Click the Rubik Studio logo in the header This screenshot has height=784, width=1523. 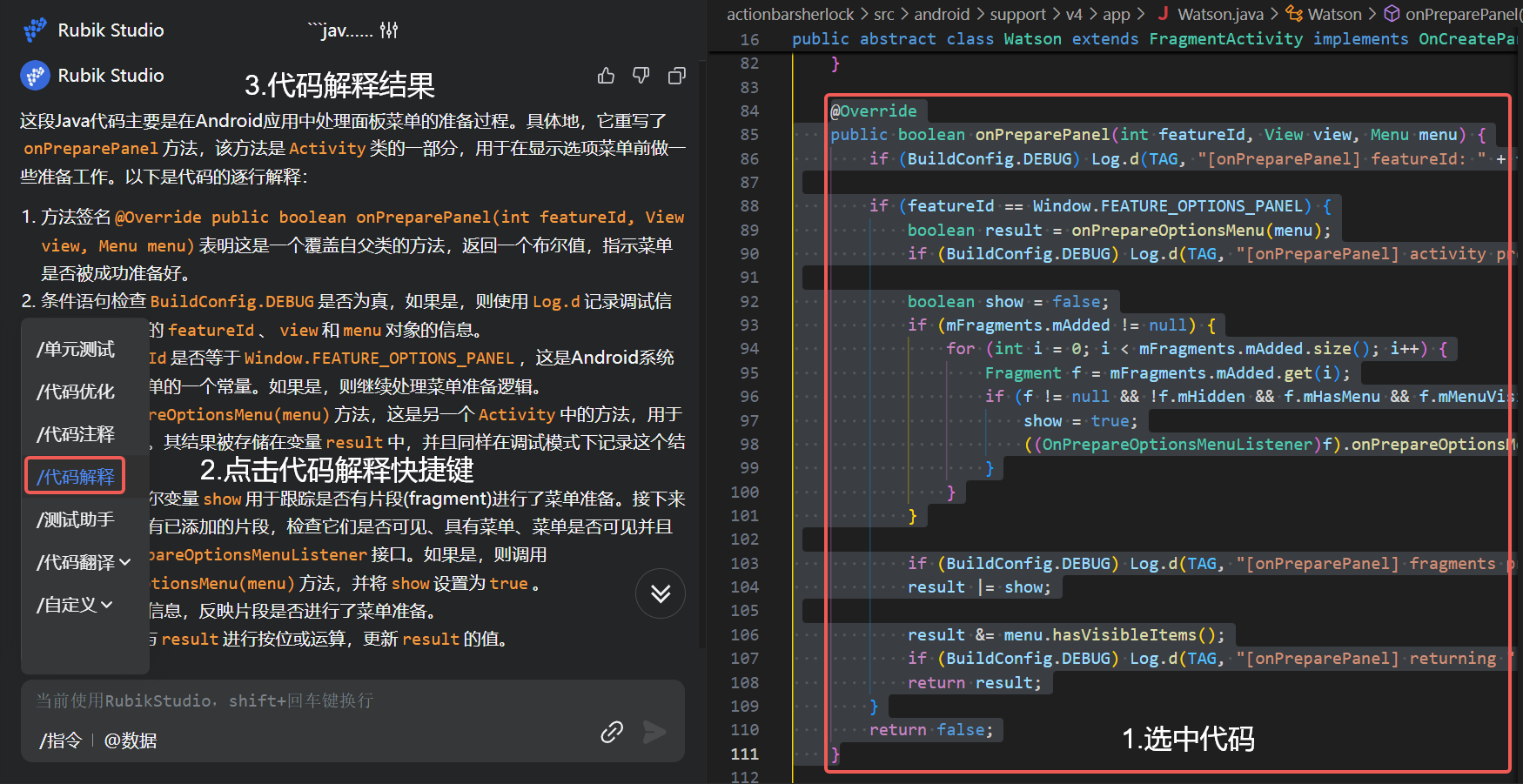coord(35,30)
